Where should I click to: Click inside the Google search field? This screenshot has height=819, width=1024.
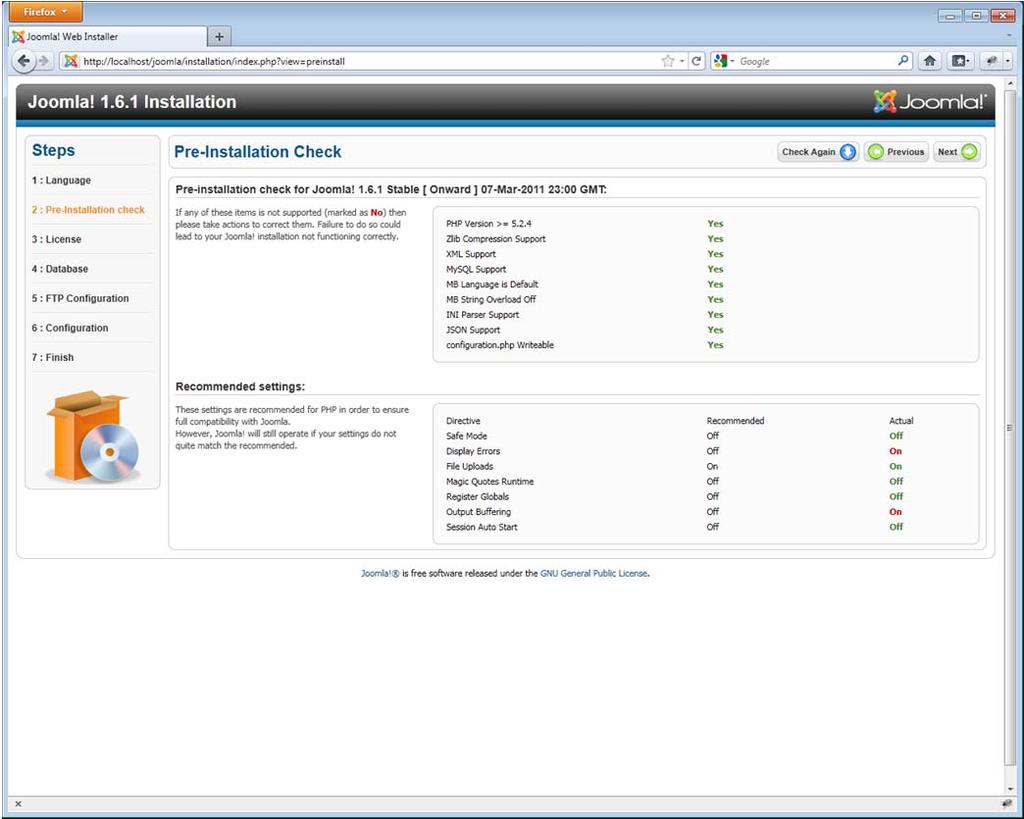pos(816,61)
